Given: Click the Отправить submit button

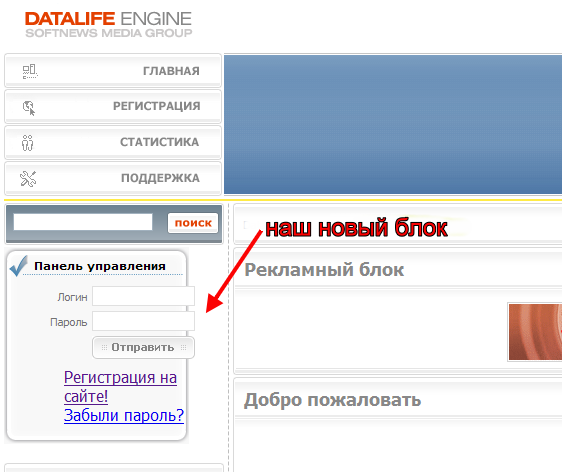Looking at the screenshot, I should pos(143,347).
